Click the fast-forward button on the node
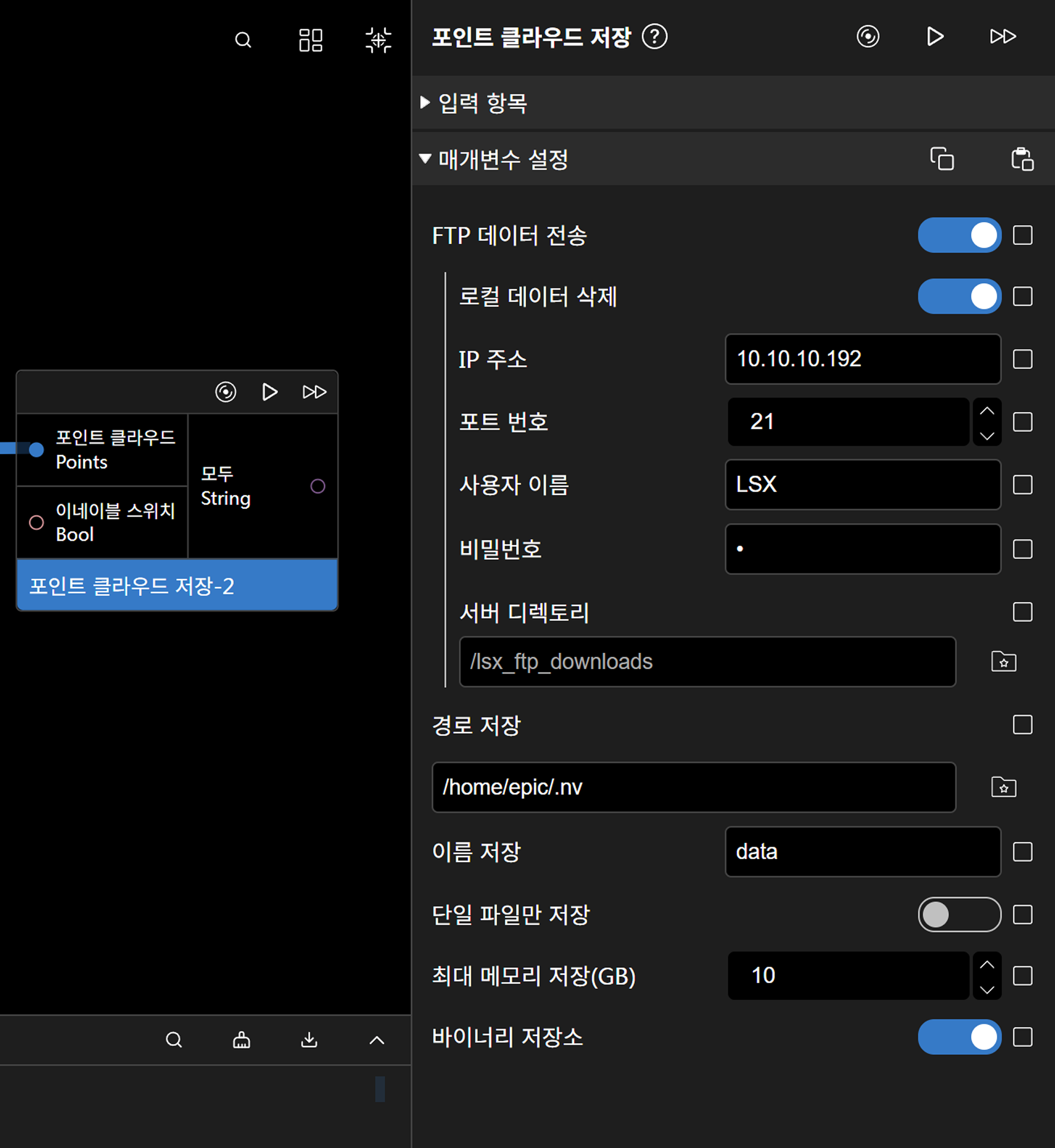 click(314, 392)
